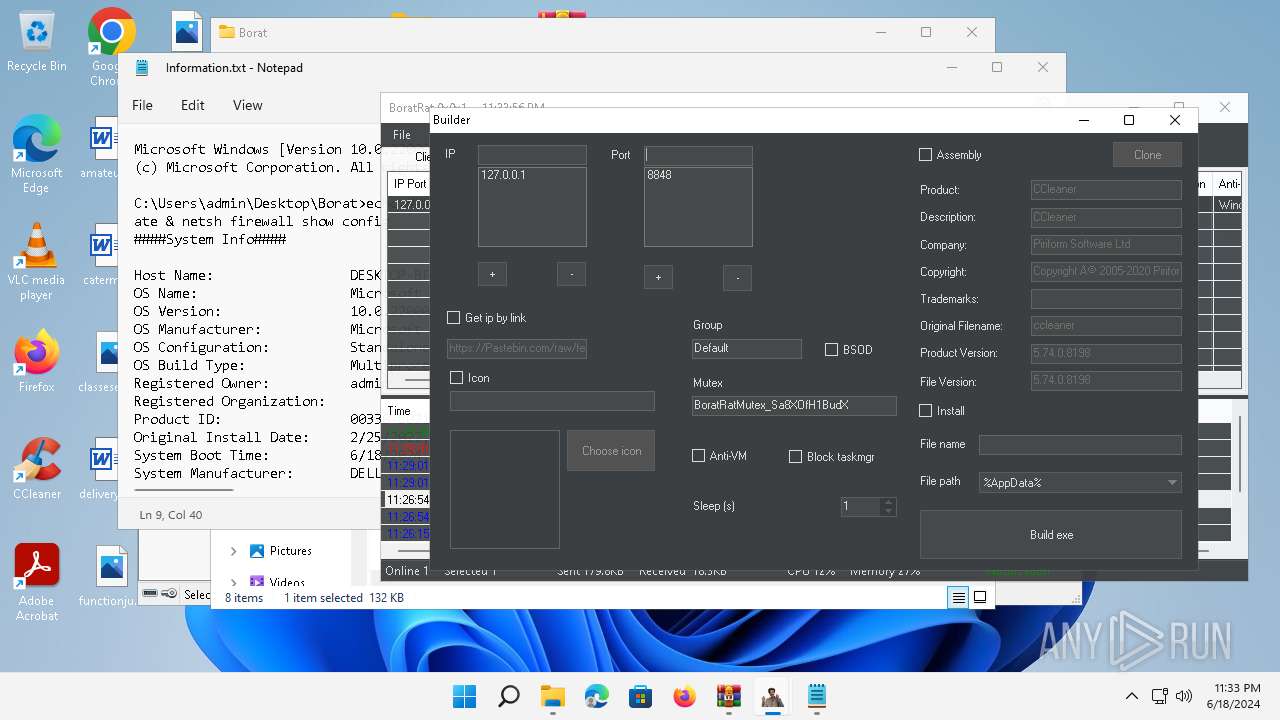
Task: Toggle the BSOD checkbox
Action: (831, 350)
